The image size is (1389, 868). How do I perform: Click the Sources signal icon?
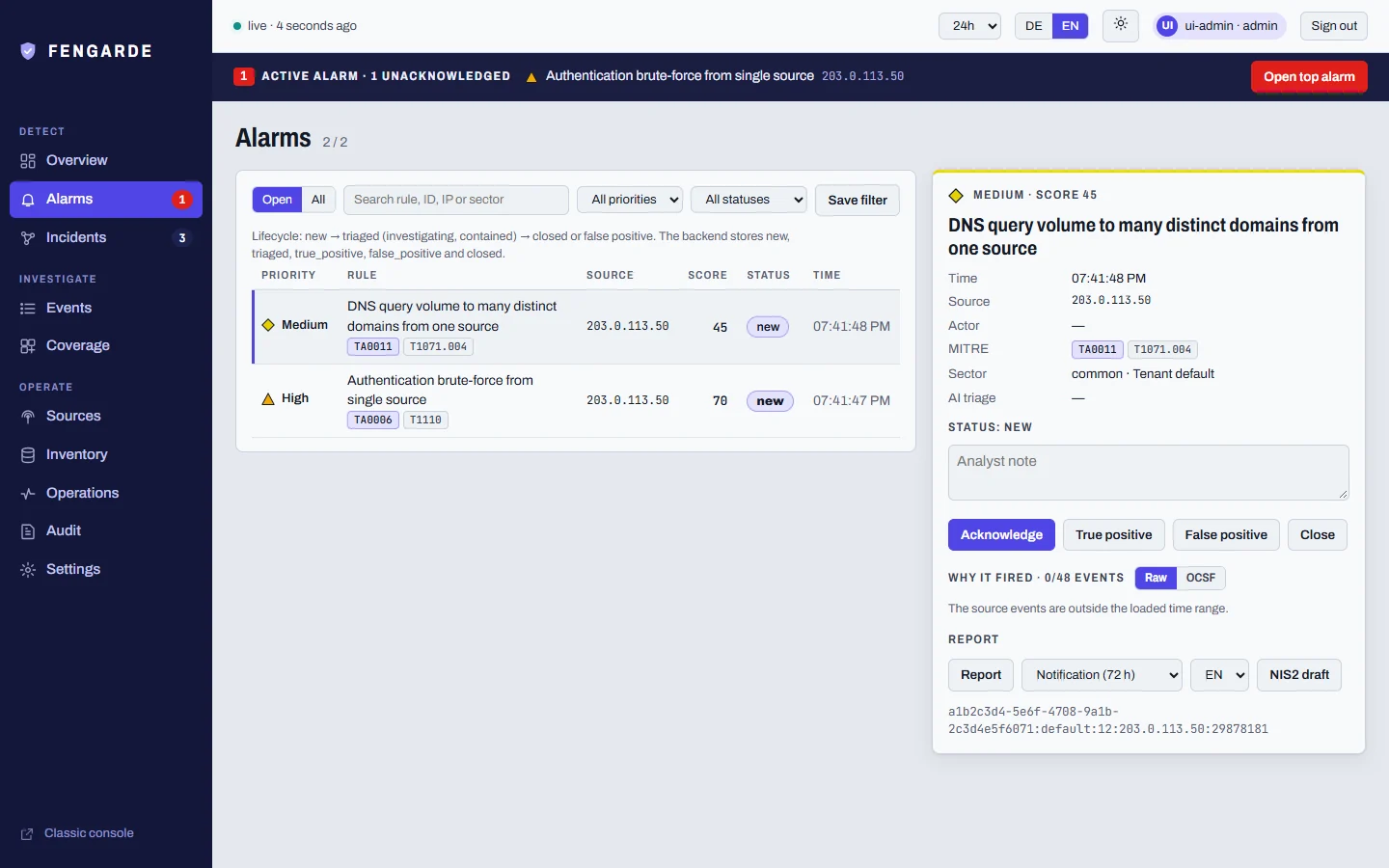point(28,417)
